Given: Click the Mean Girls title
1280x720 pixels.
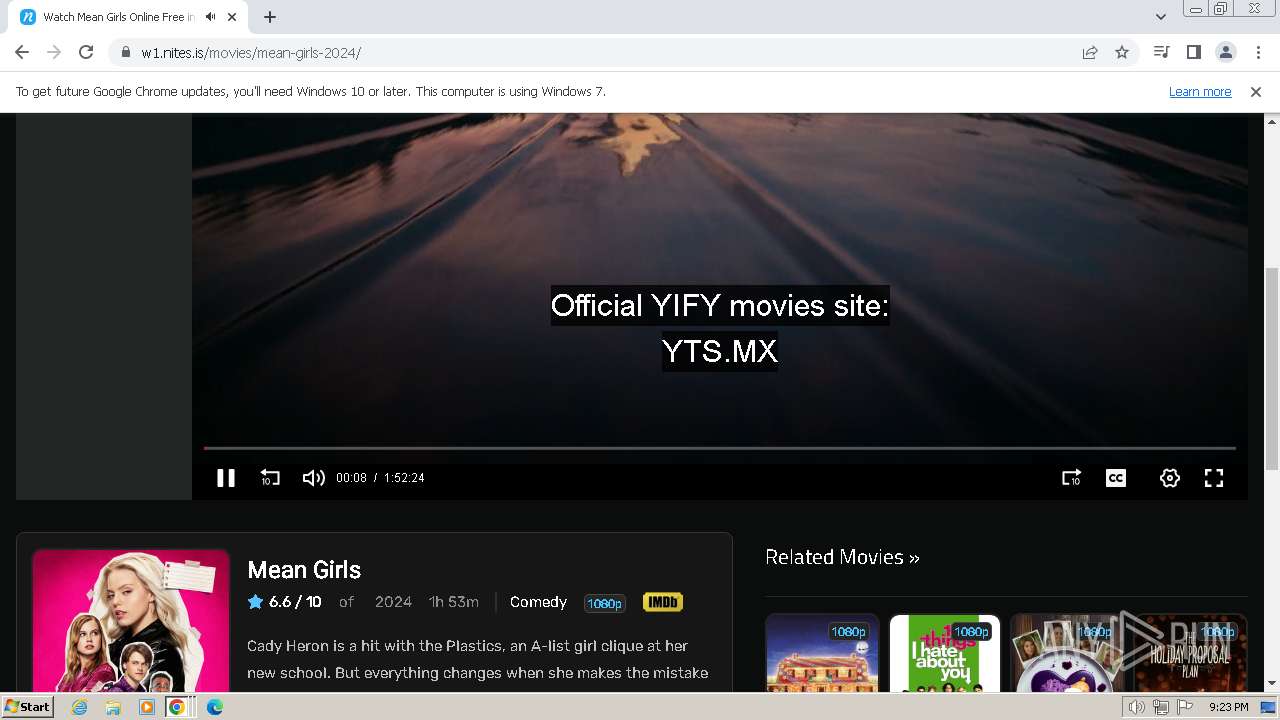Looking at the screenshot, I should 304,569.
